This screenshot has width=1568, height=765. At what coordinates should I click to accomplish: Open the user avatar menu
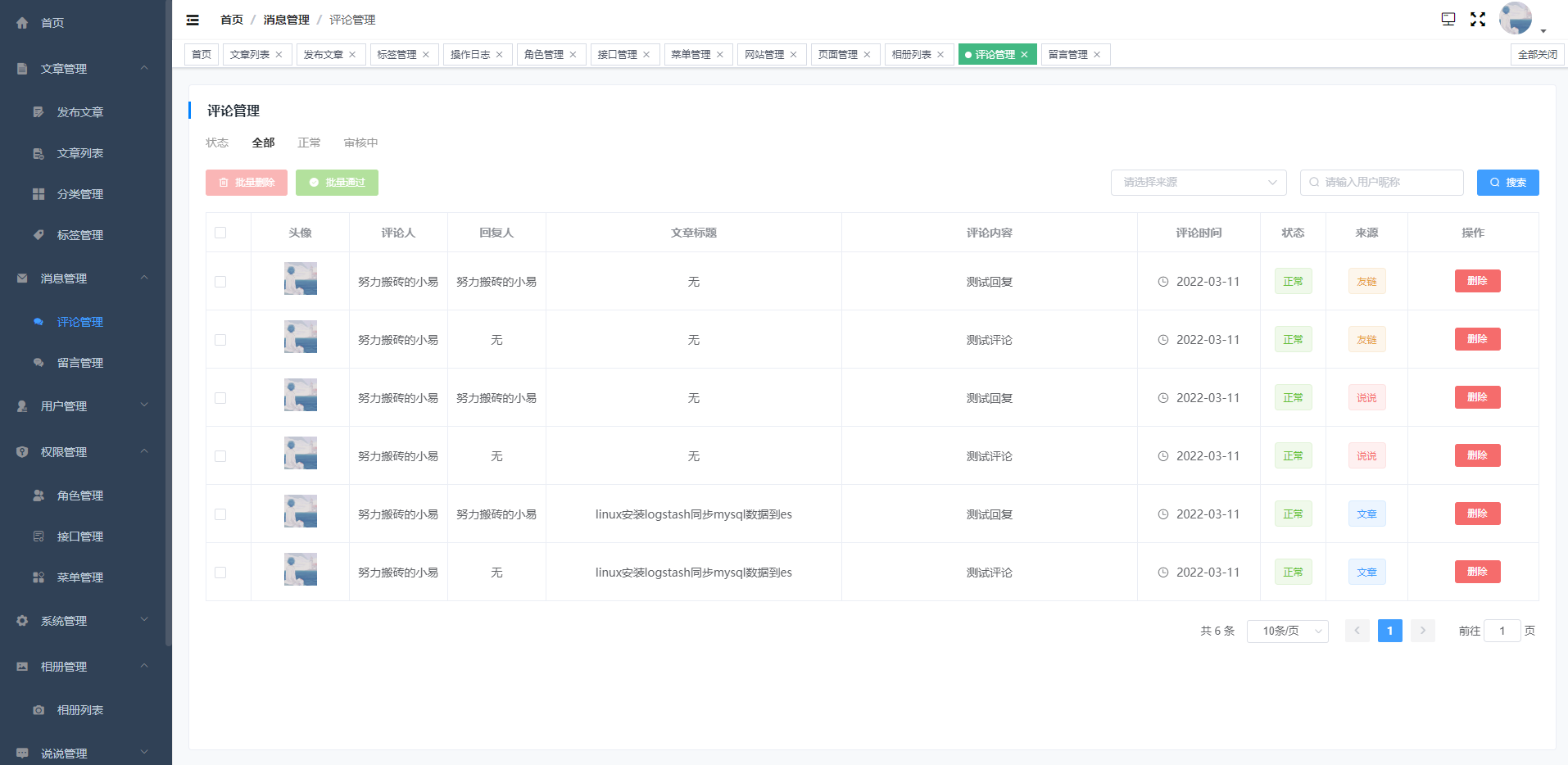pos(1516,19)
